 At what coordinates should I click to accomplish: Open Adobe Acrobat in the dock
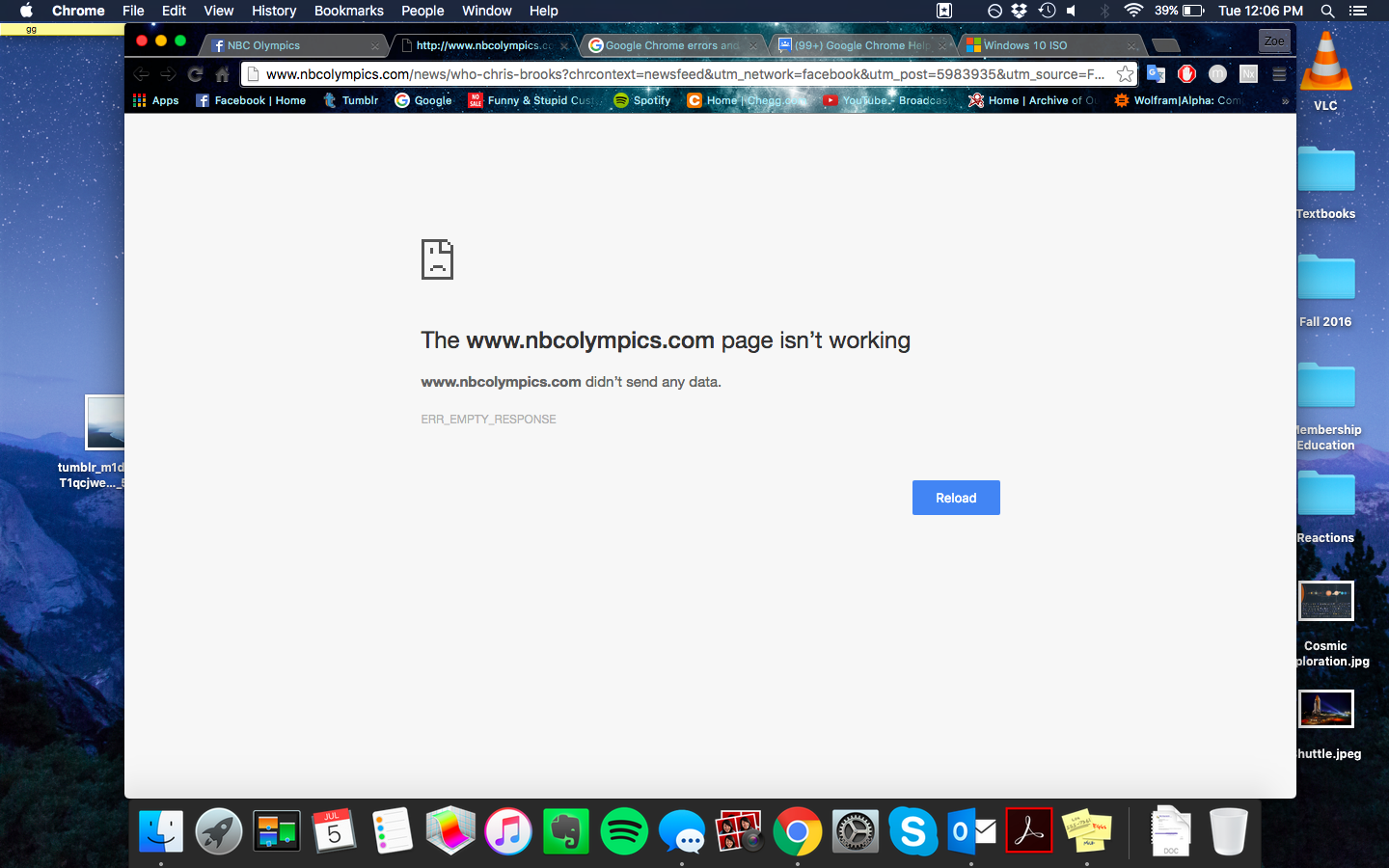[x=1029, y=830]
